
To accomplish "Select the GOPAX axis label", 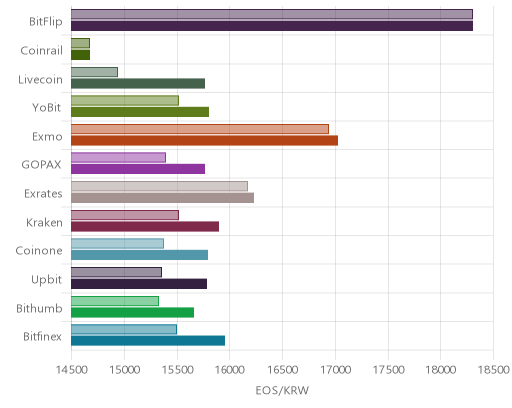I will click(x=41, y=165).
